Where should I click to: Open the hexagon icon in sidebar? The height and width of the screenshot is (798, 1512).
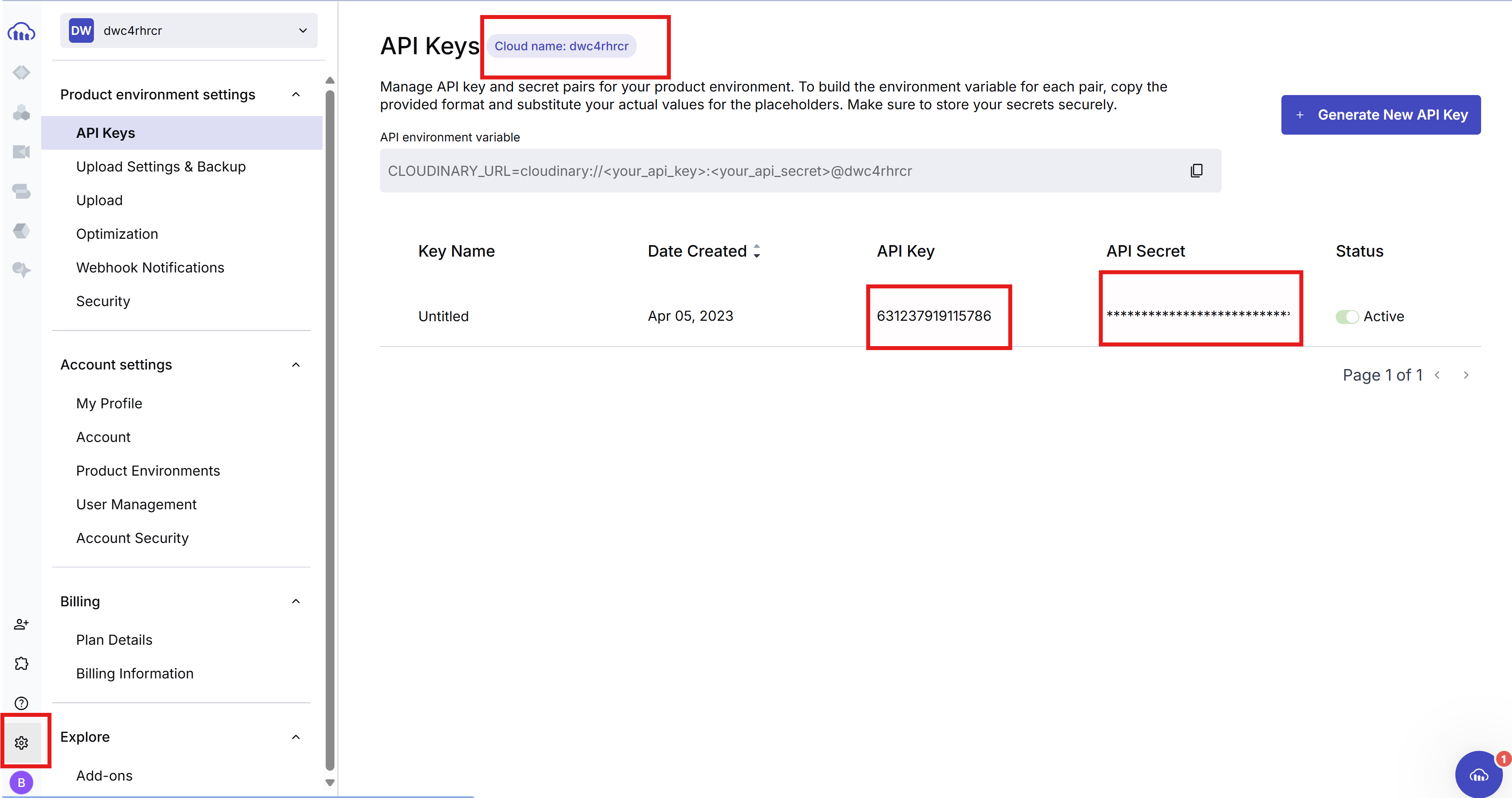(21, 230)
